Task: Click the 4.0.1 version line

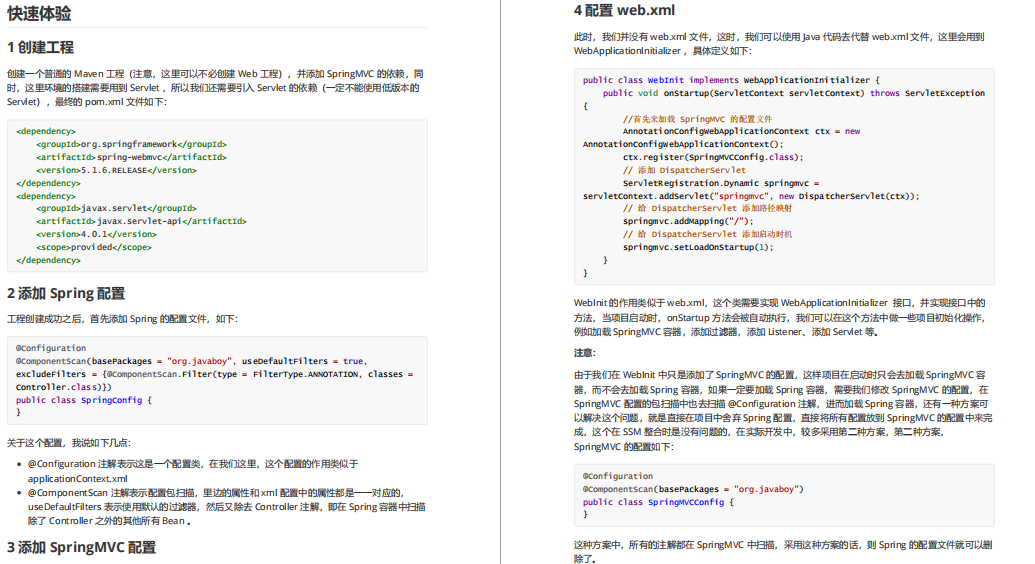Action: coord(96,234)
